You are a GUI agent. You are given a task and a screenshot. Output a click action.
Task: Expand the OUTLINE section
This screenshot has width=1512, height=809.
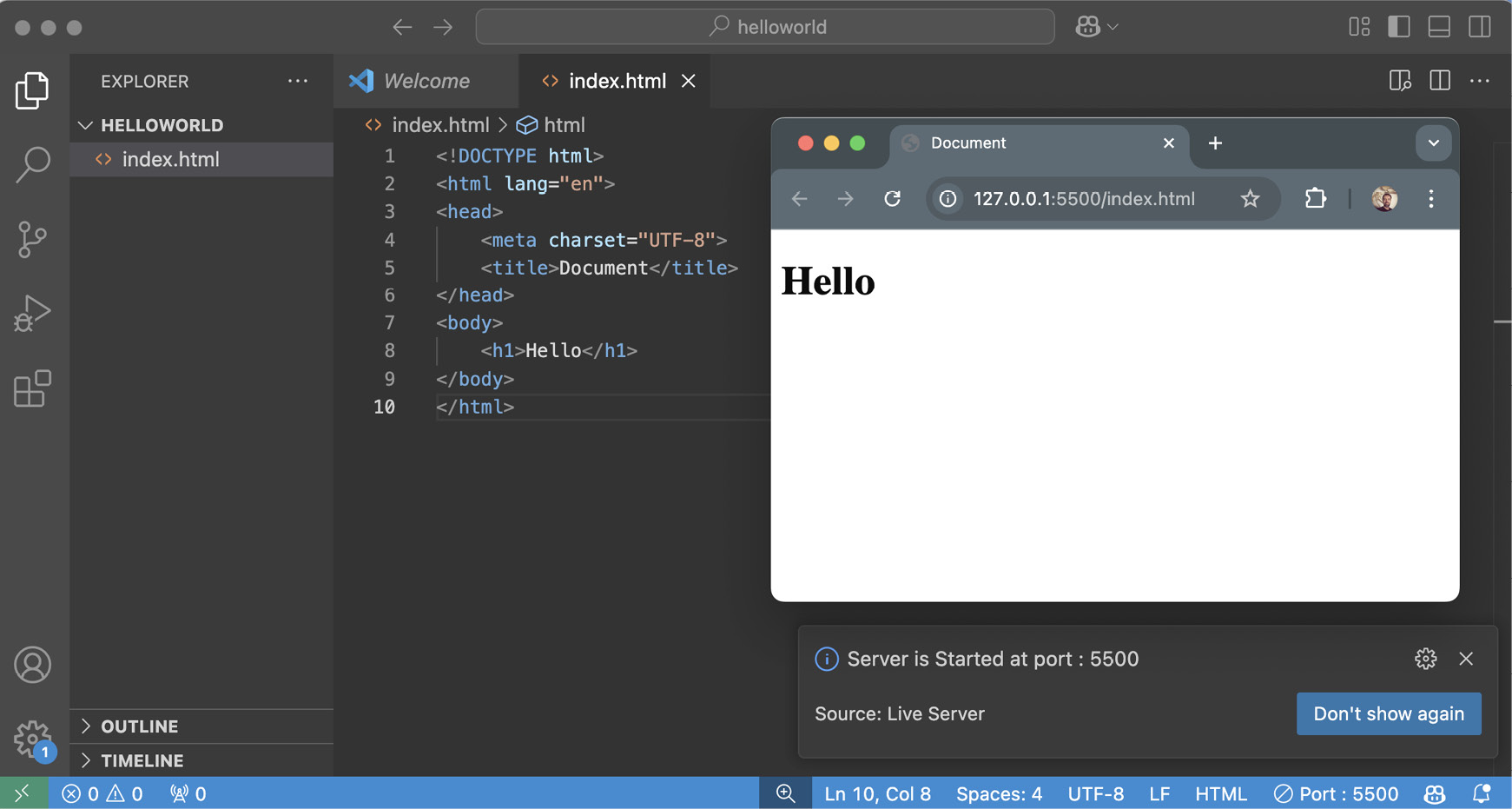pos(201,726)
